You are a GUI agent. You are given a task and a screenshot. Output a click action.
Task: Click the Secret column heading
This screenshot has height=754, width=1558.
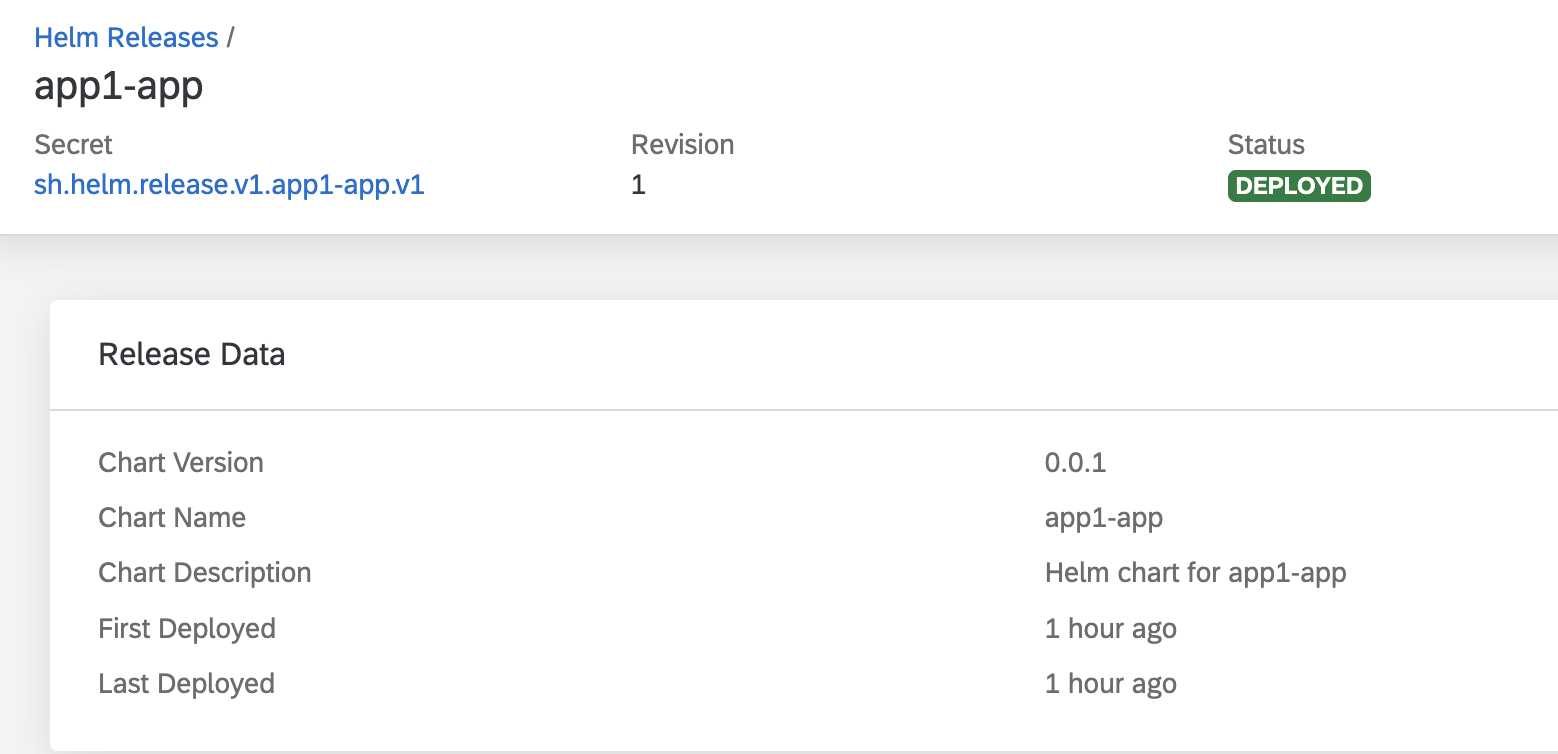pyautogui.click(x=72, y=144)
